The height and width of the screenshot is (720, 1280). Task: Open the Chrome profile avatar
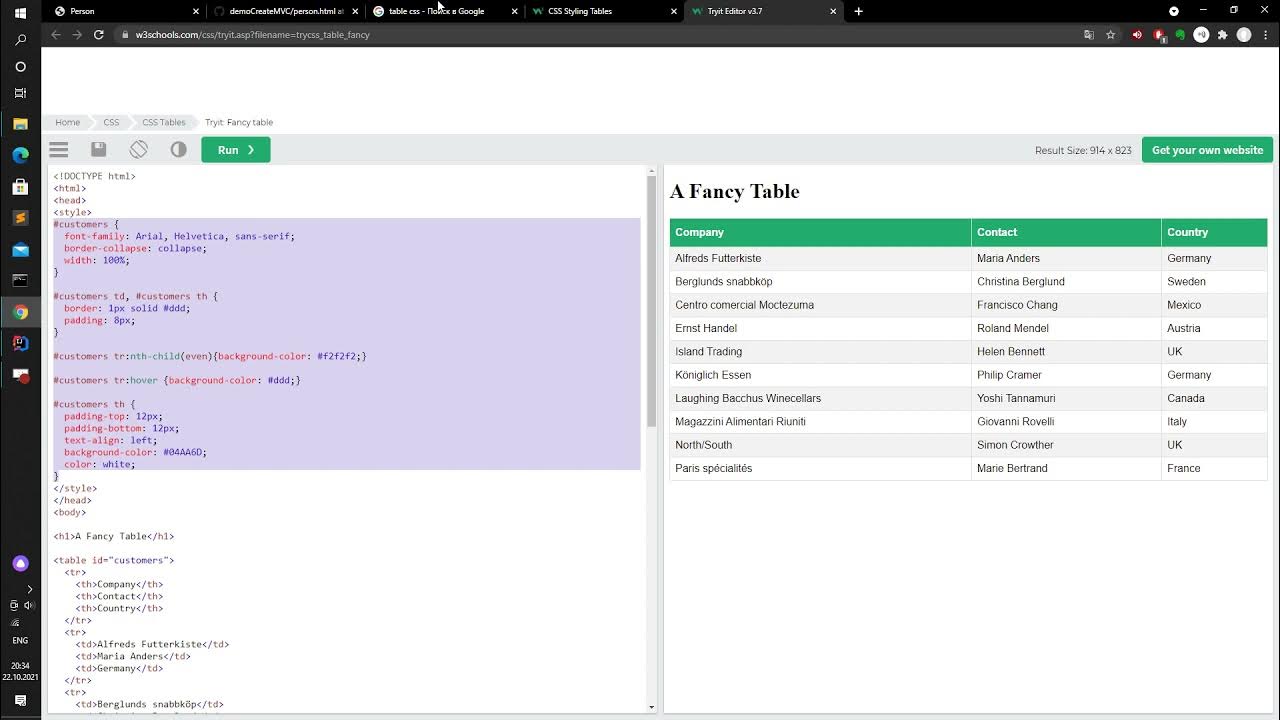(1244, 35)
